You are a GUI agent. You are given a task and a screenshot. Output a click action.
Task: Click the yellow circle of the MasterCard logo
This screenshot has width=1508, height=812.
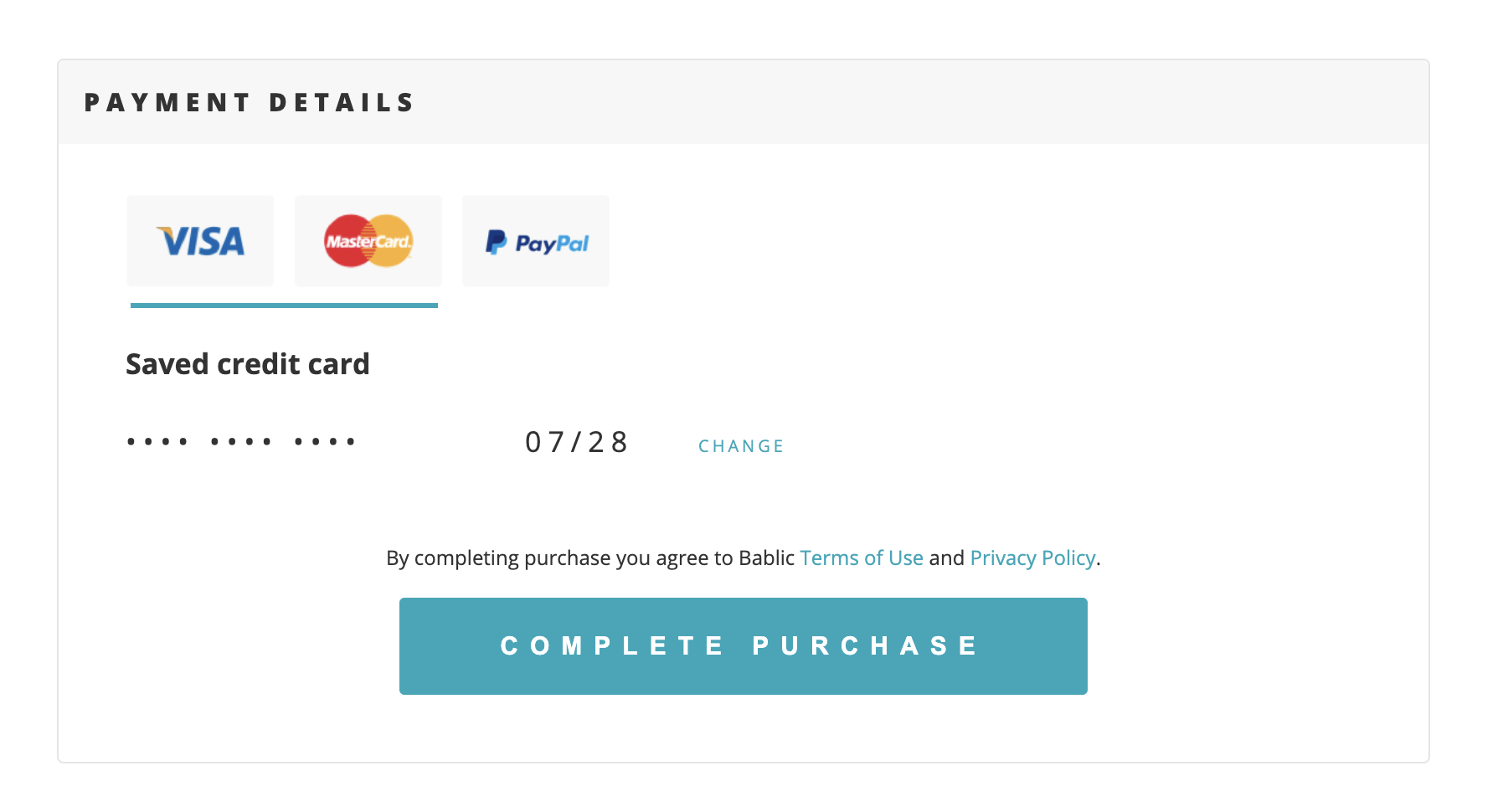pyautogui.click(x=394, y=241)
